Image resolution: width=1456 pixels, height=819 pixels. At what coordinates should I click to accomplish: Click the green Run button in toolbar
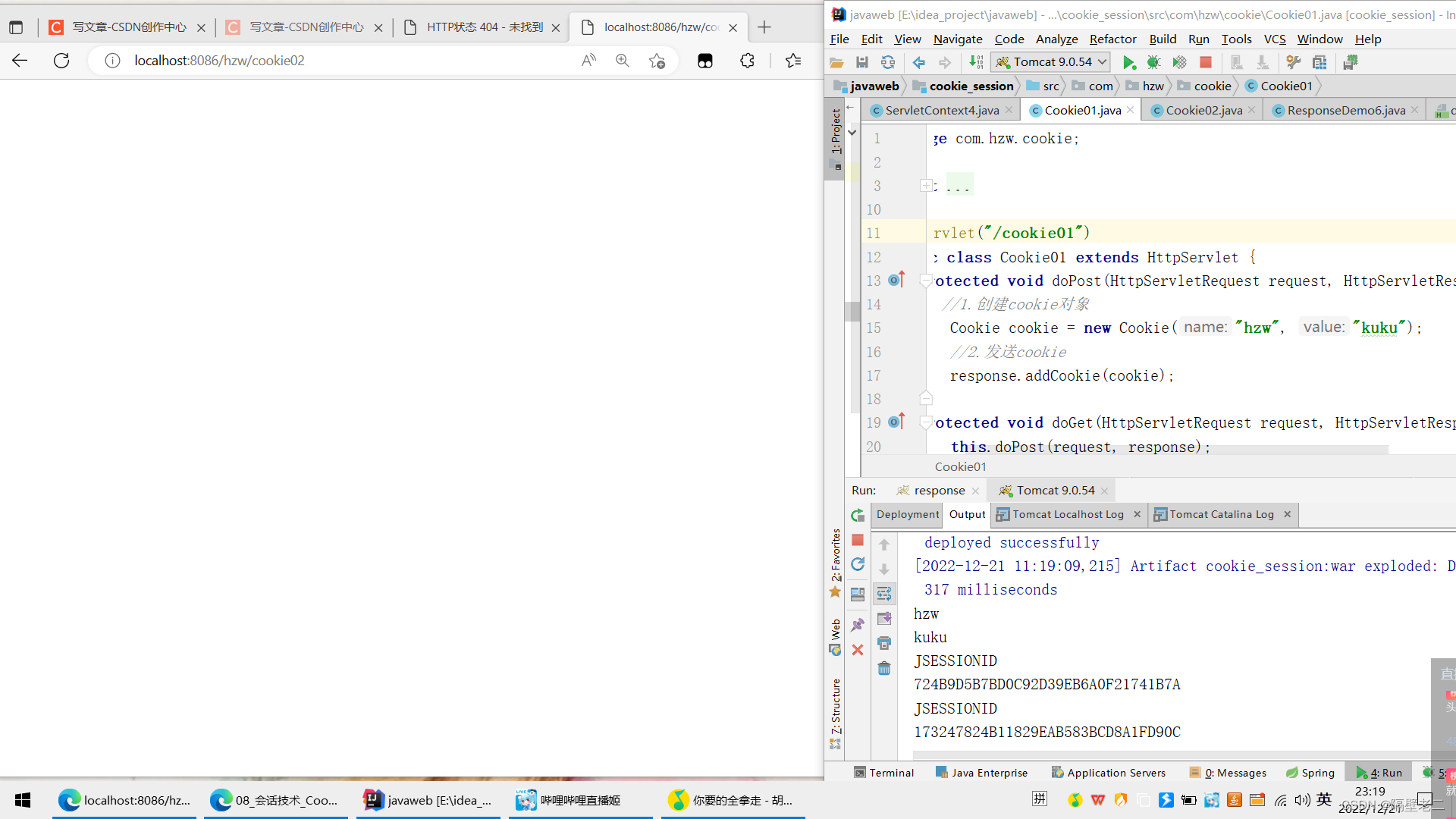[x=1128, y=62]
